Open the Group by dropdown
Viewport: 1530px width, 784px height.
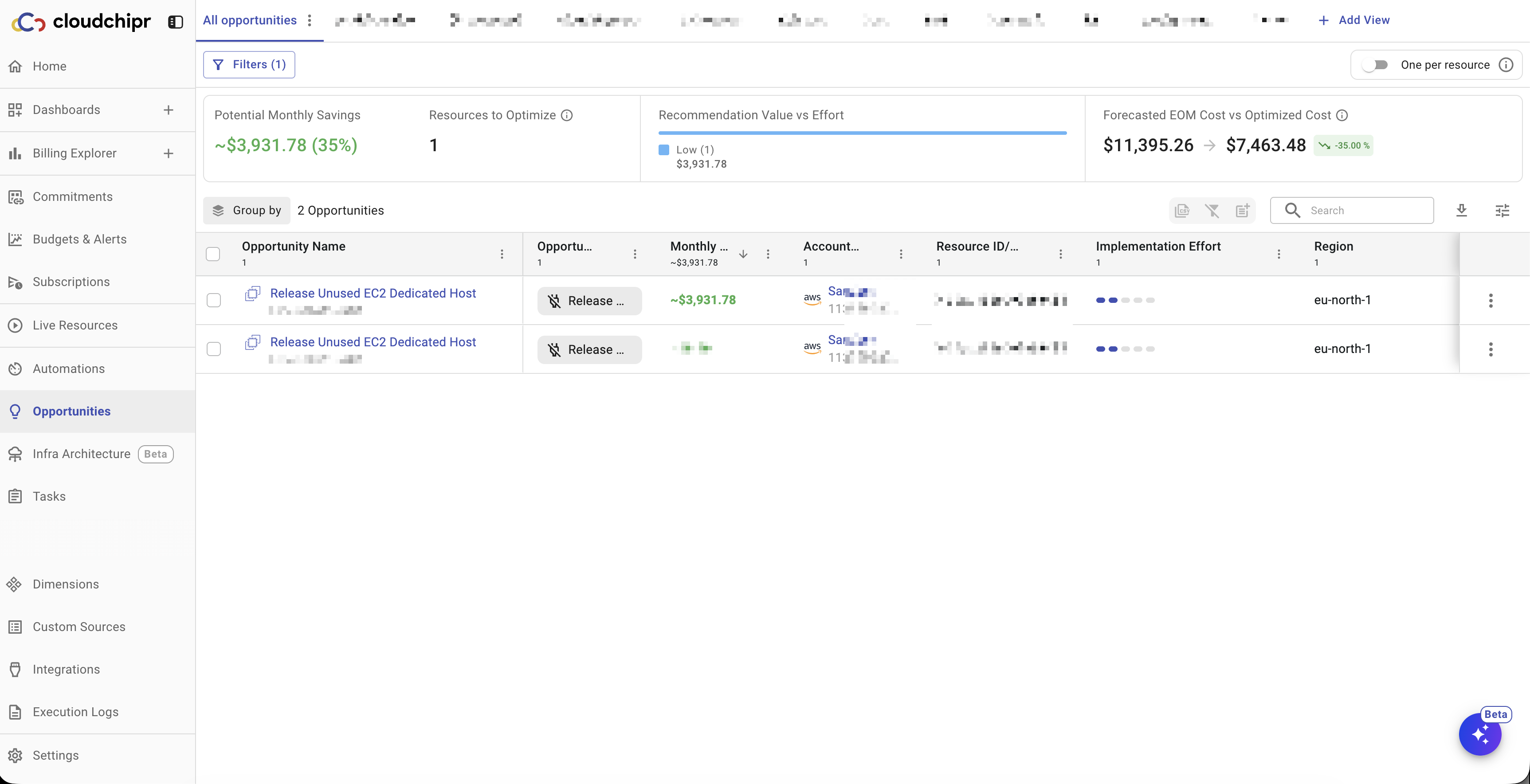coord(247,210)
